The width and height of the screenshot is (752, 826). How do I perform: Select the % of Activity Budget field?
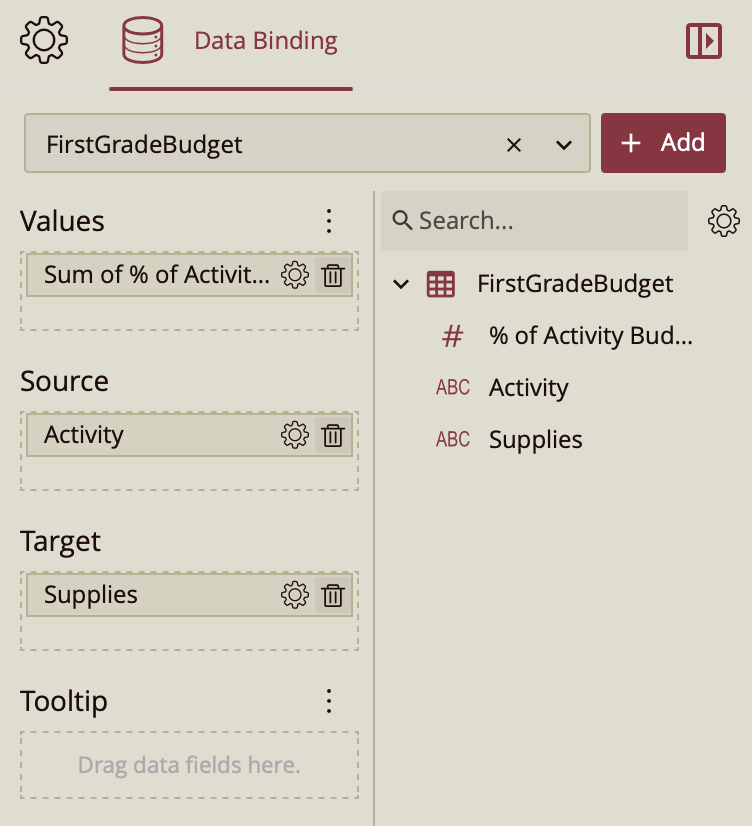coord(590,336)
